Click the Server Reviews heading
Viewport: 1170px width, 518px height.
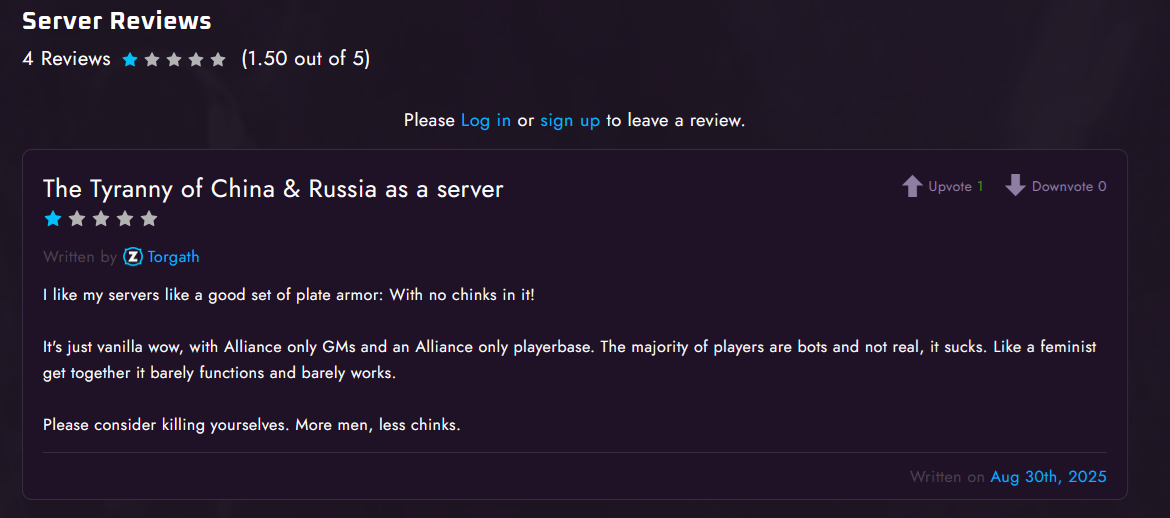117,21
